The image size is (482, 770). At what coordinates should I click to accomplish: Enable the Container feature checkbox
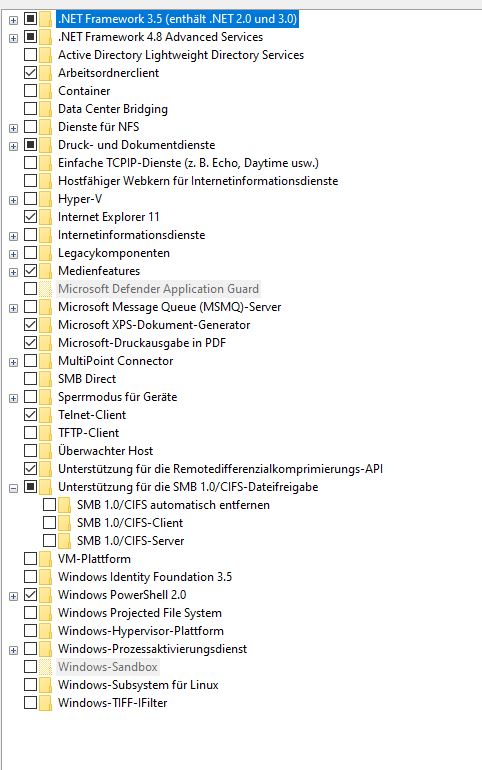(30, 91)
